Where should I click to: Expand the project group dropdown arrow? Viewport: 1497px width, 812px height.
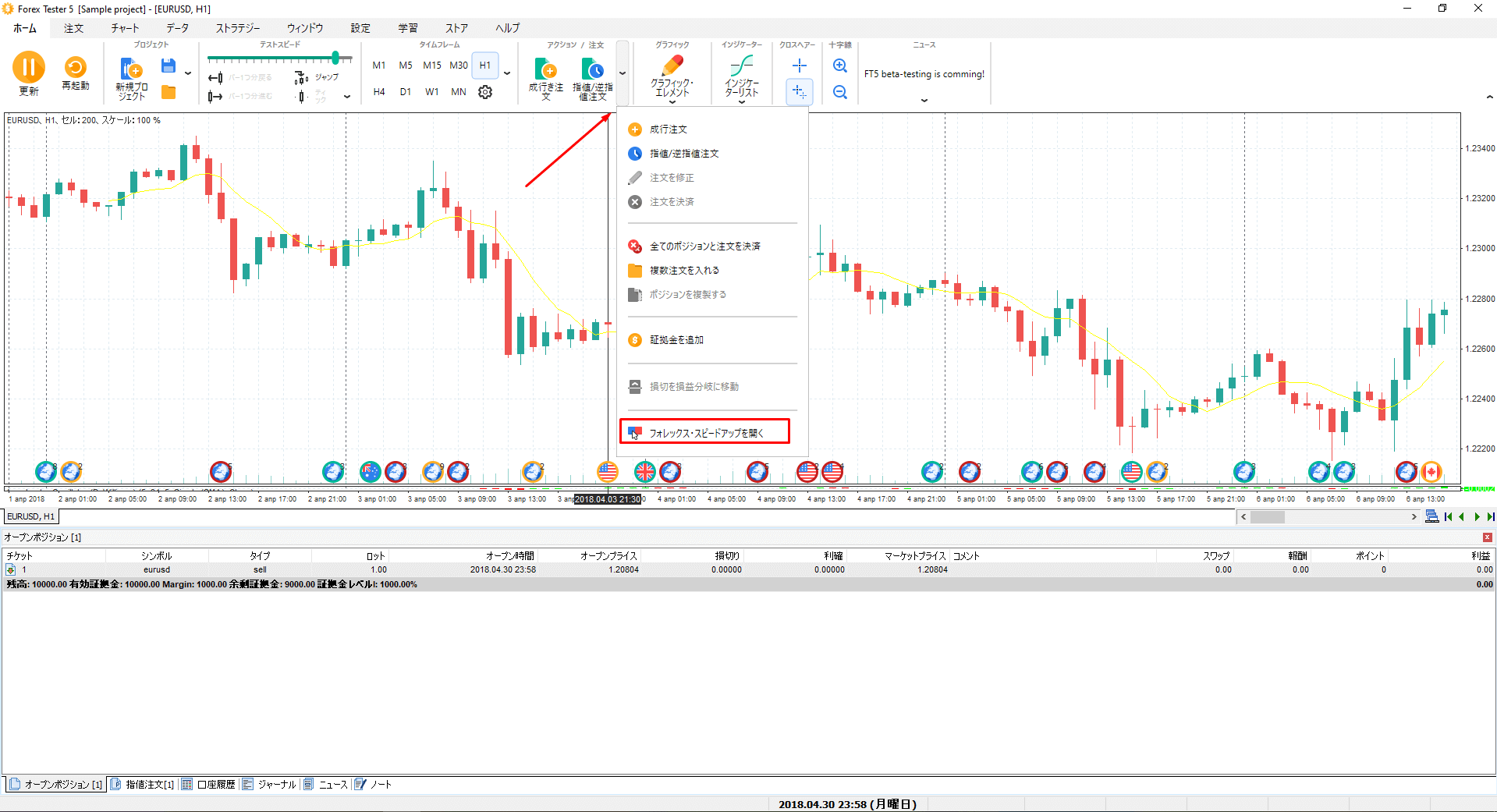pos(188,74)
